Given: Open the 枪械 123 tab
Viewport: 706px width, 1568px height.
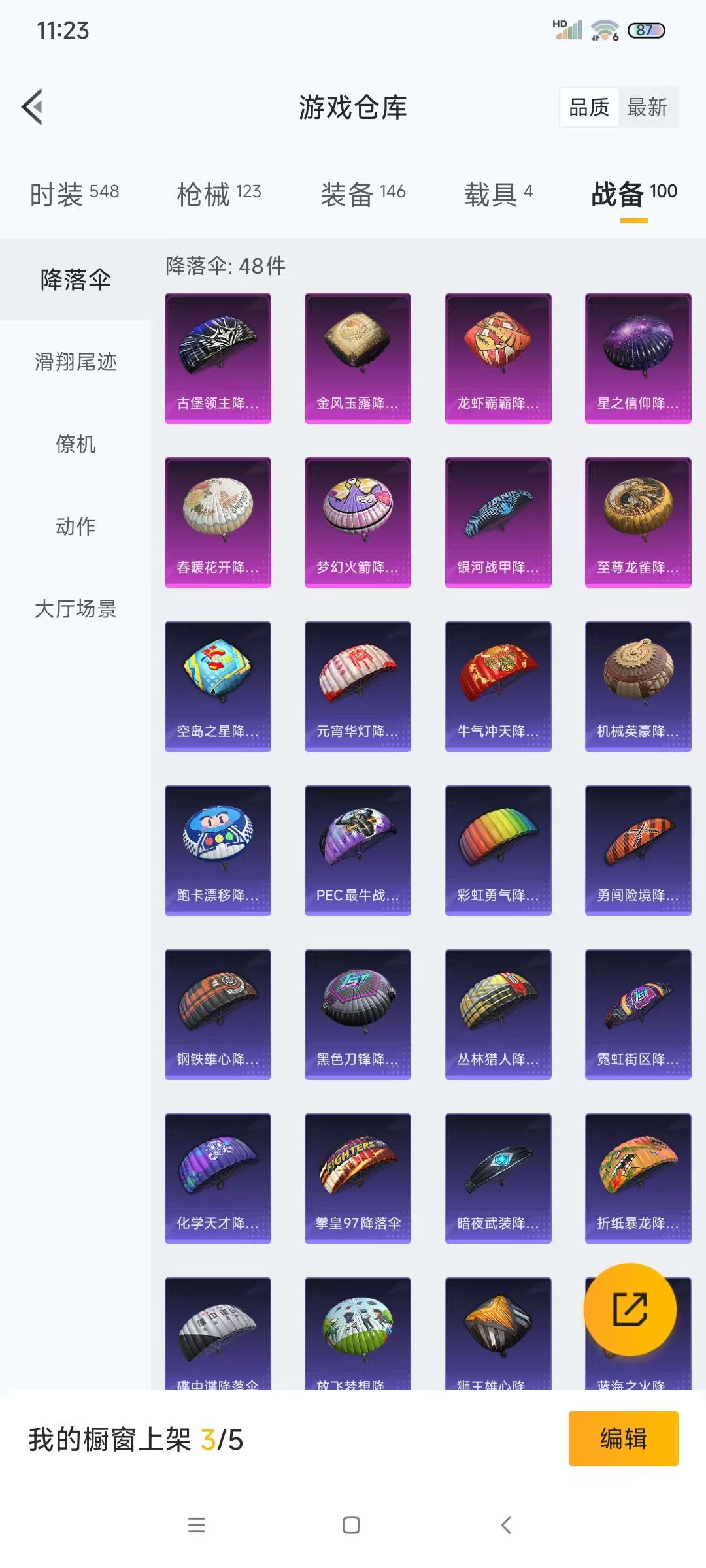Looking at the screenshot, I should pos(219,194).
